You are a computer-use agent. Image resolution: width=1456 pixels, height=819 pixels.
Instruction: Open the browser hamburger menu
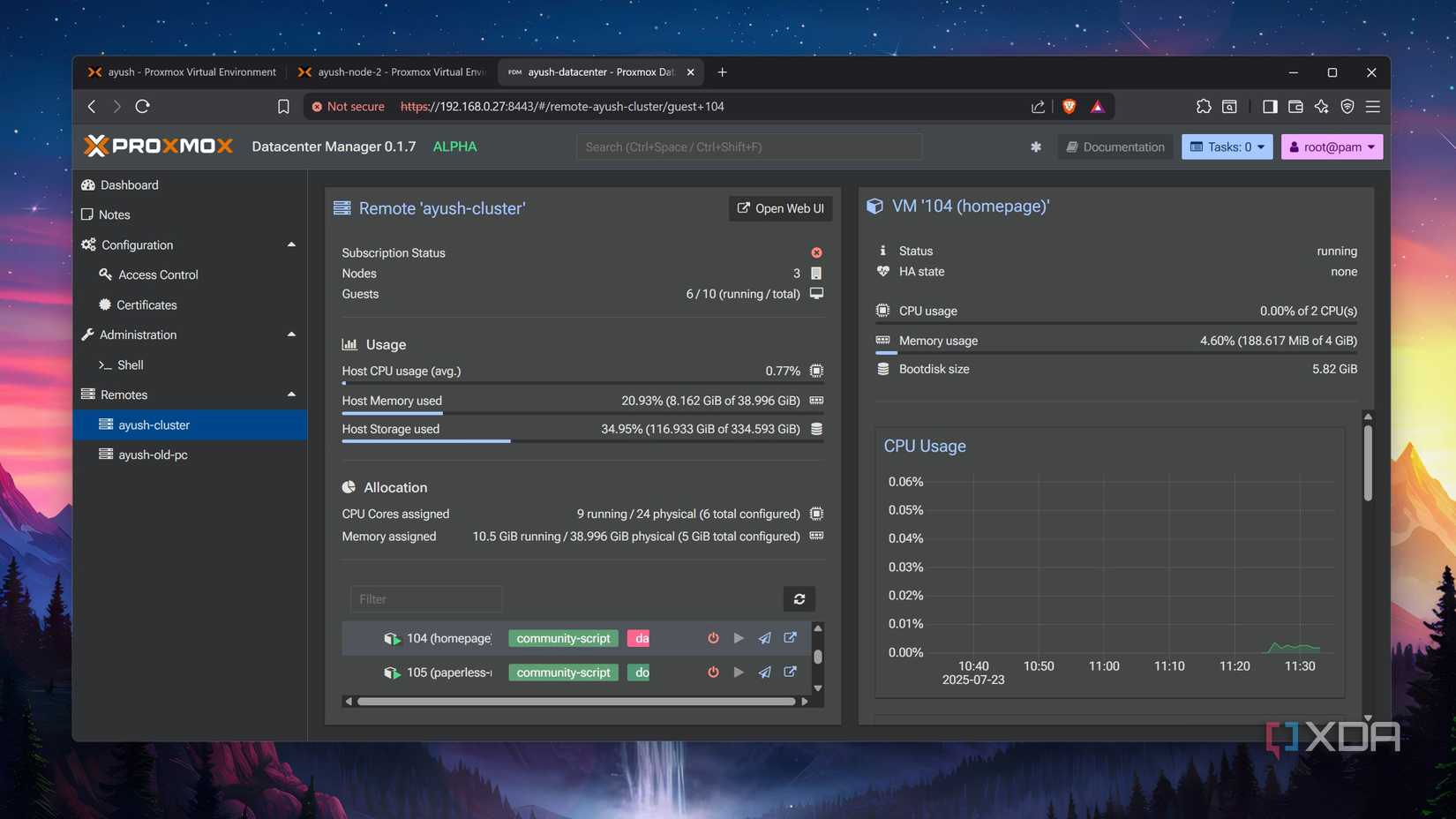point(1373,106)
